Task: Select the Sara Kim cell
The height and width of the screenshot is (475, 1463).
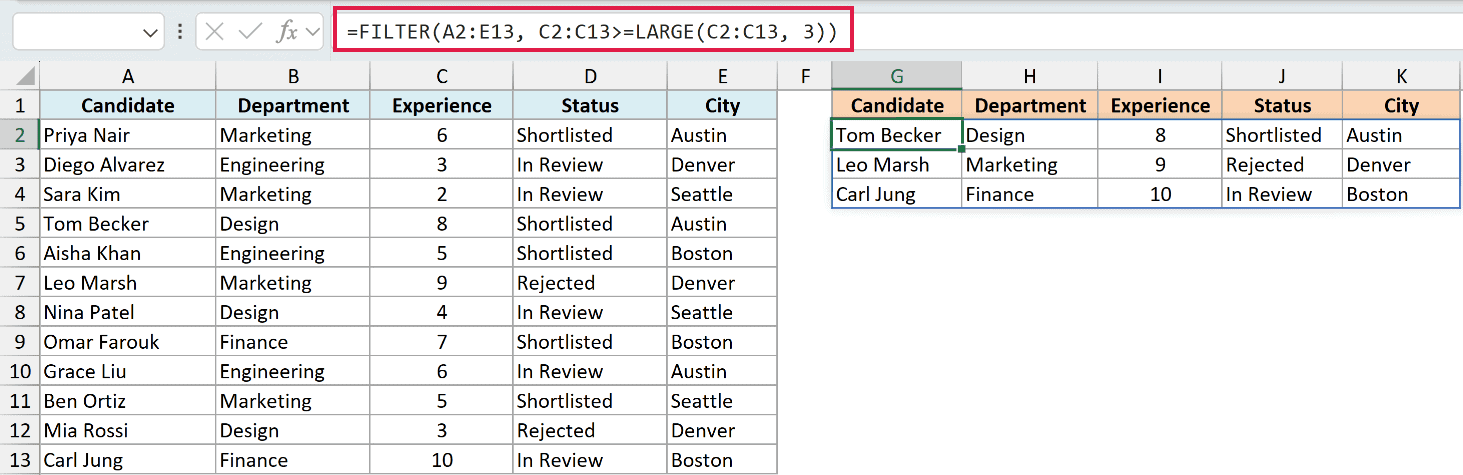Action: pos(128,194)
